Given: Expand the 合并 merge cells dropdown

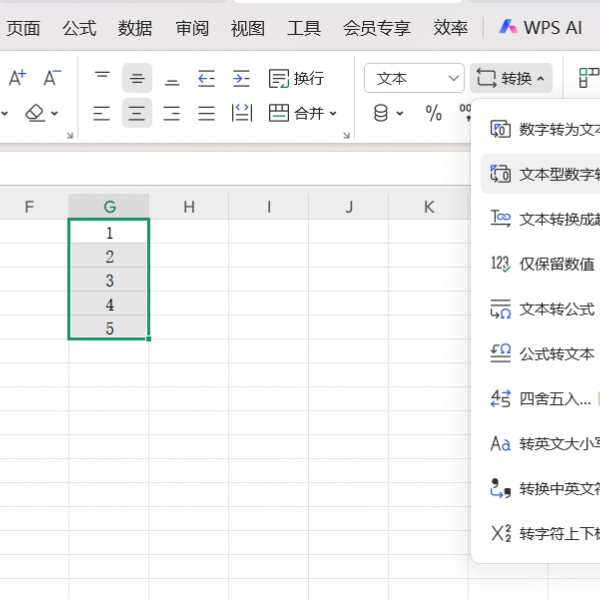Looking at the screenshot, I should (x=304, y=113).
